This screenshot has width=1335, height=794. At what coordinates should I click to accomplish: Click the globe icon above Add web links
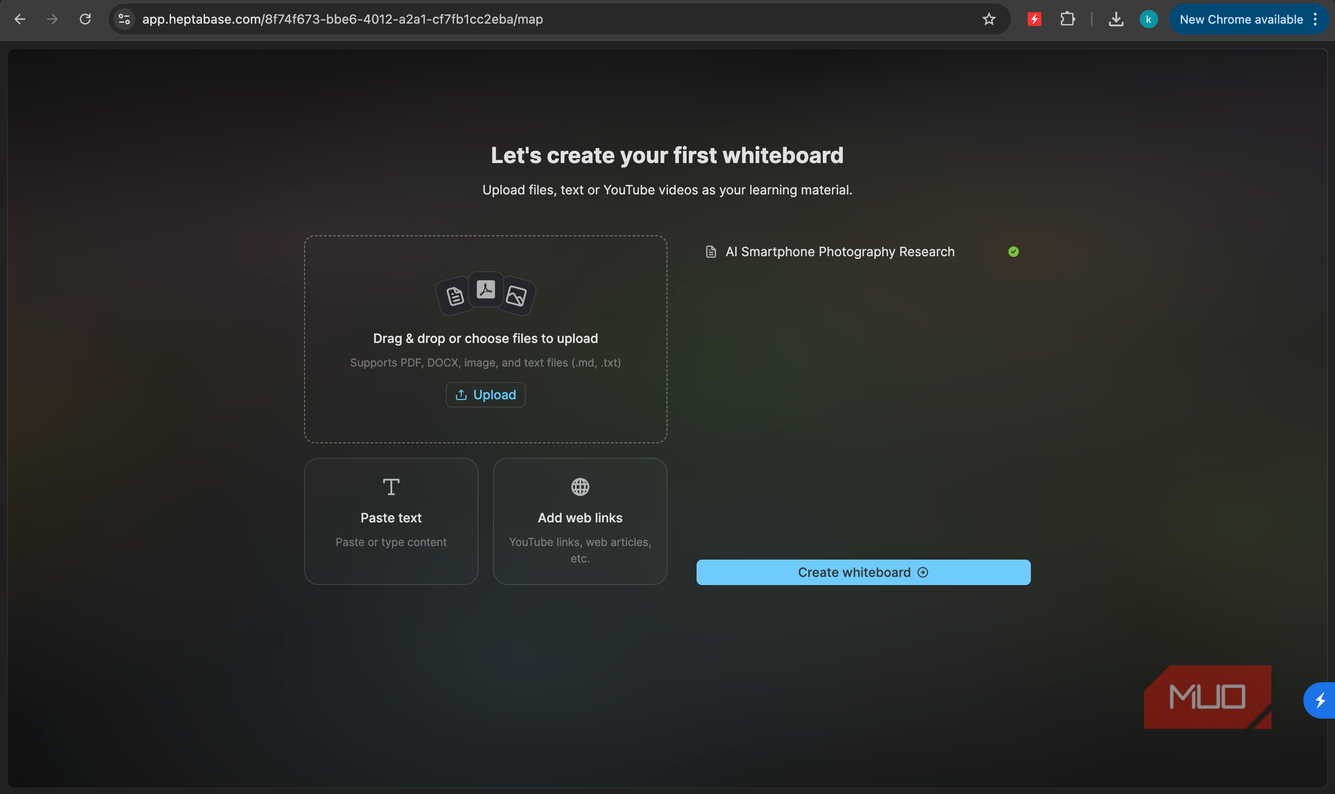tap(580, 487)
